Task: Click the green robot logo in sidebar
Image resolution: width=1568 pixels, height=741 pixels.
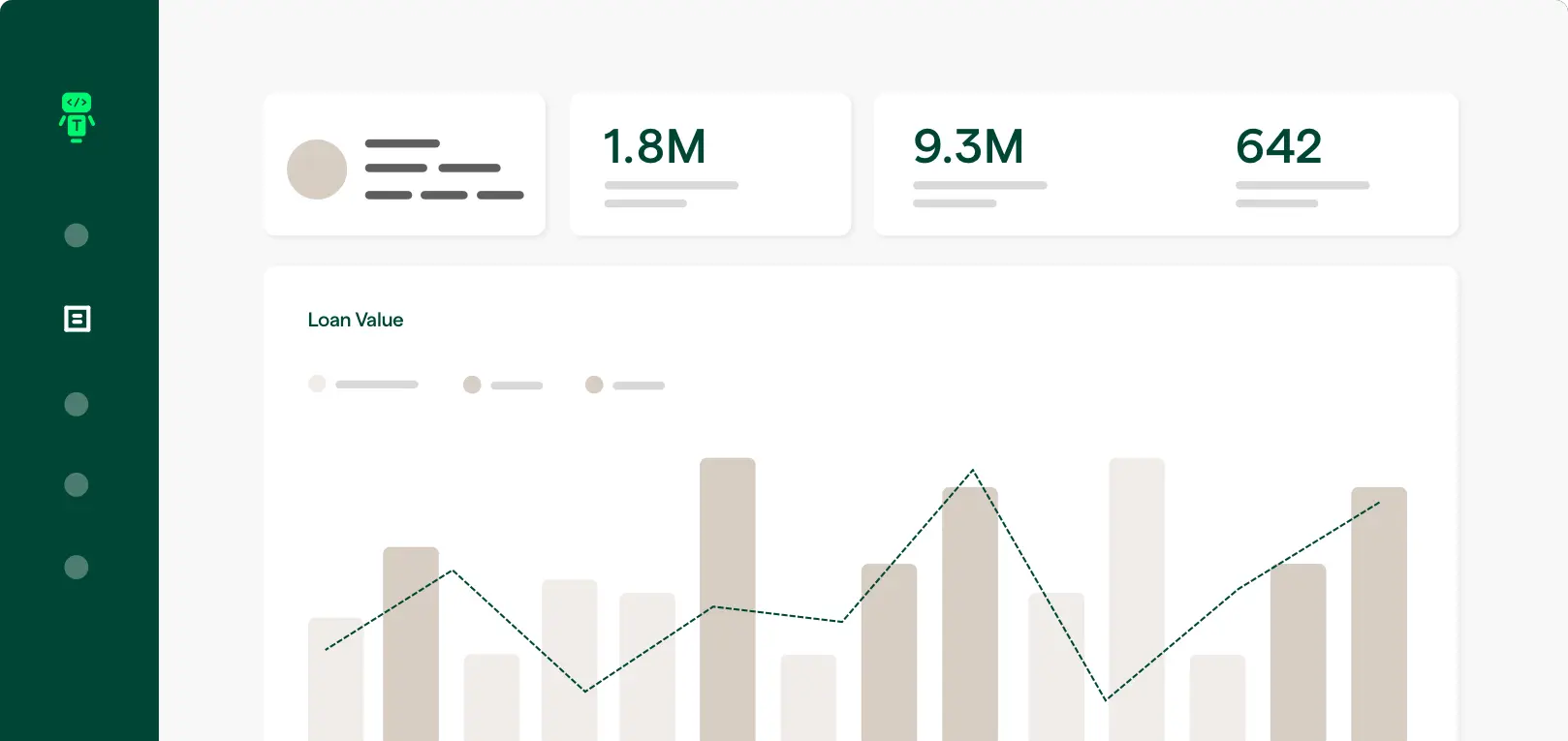Action: pos(77,117)
